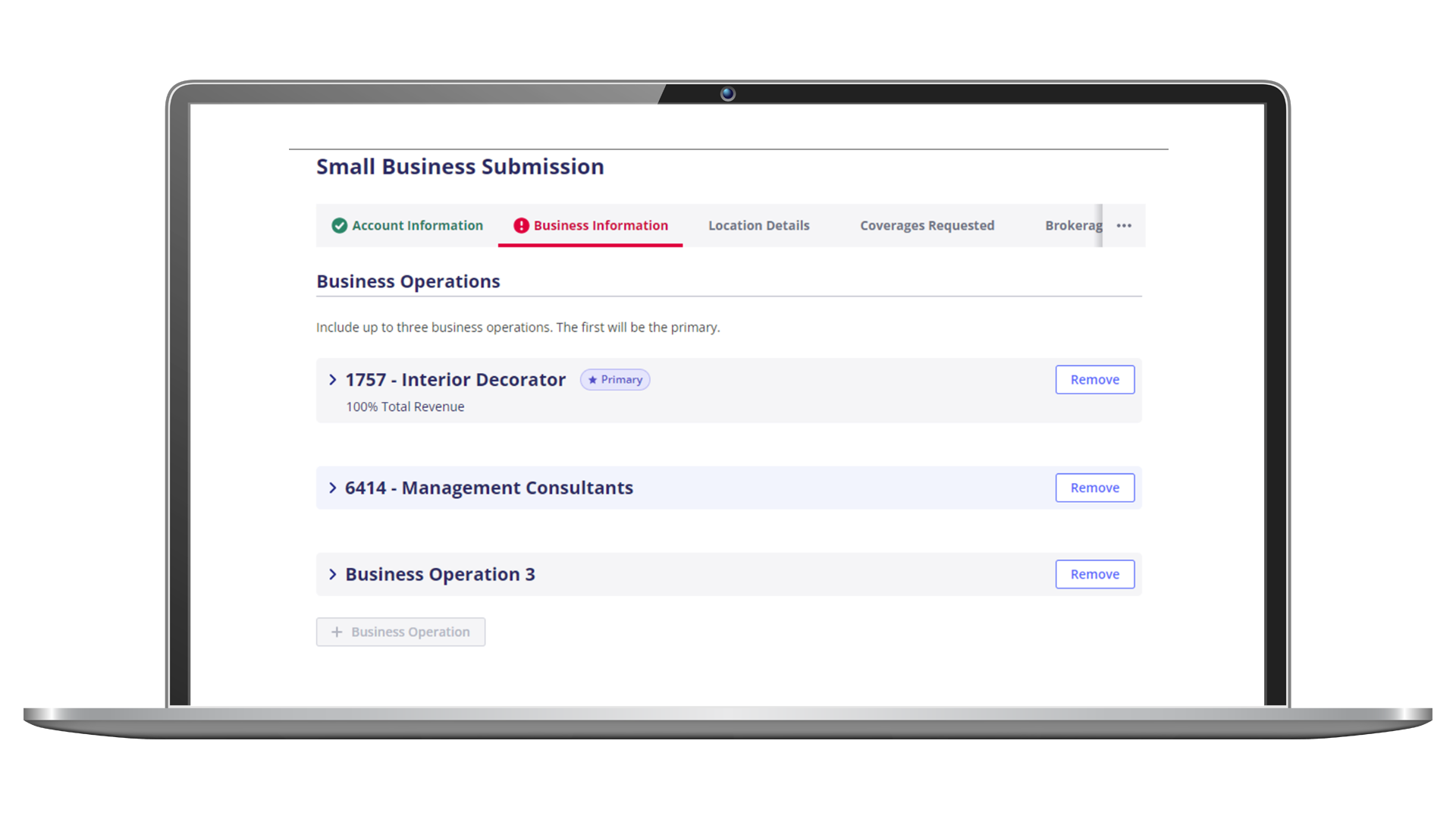The width and height of the screenshot is (1456, 819).
Task: Expand the Business Operation 3 section
Action: 332,574
